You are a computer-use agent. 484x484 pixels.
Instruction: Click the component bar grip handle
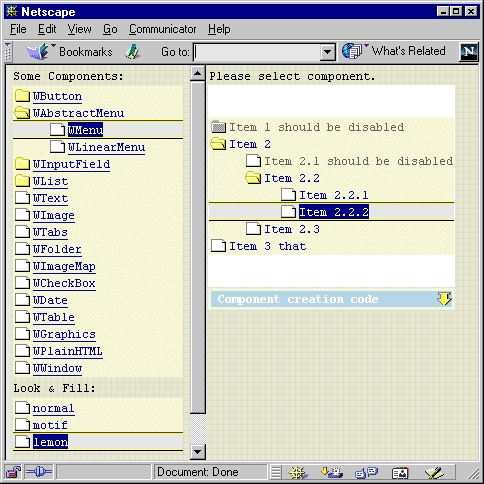pos(276,472)
